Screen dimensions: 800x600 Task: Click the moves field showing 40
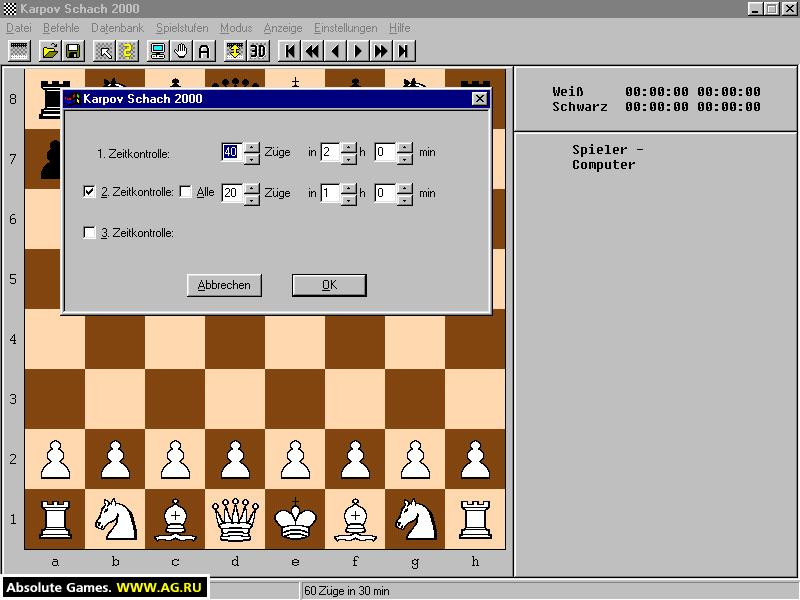(x=233, y=153)
